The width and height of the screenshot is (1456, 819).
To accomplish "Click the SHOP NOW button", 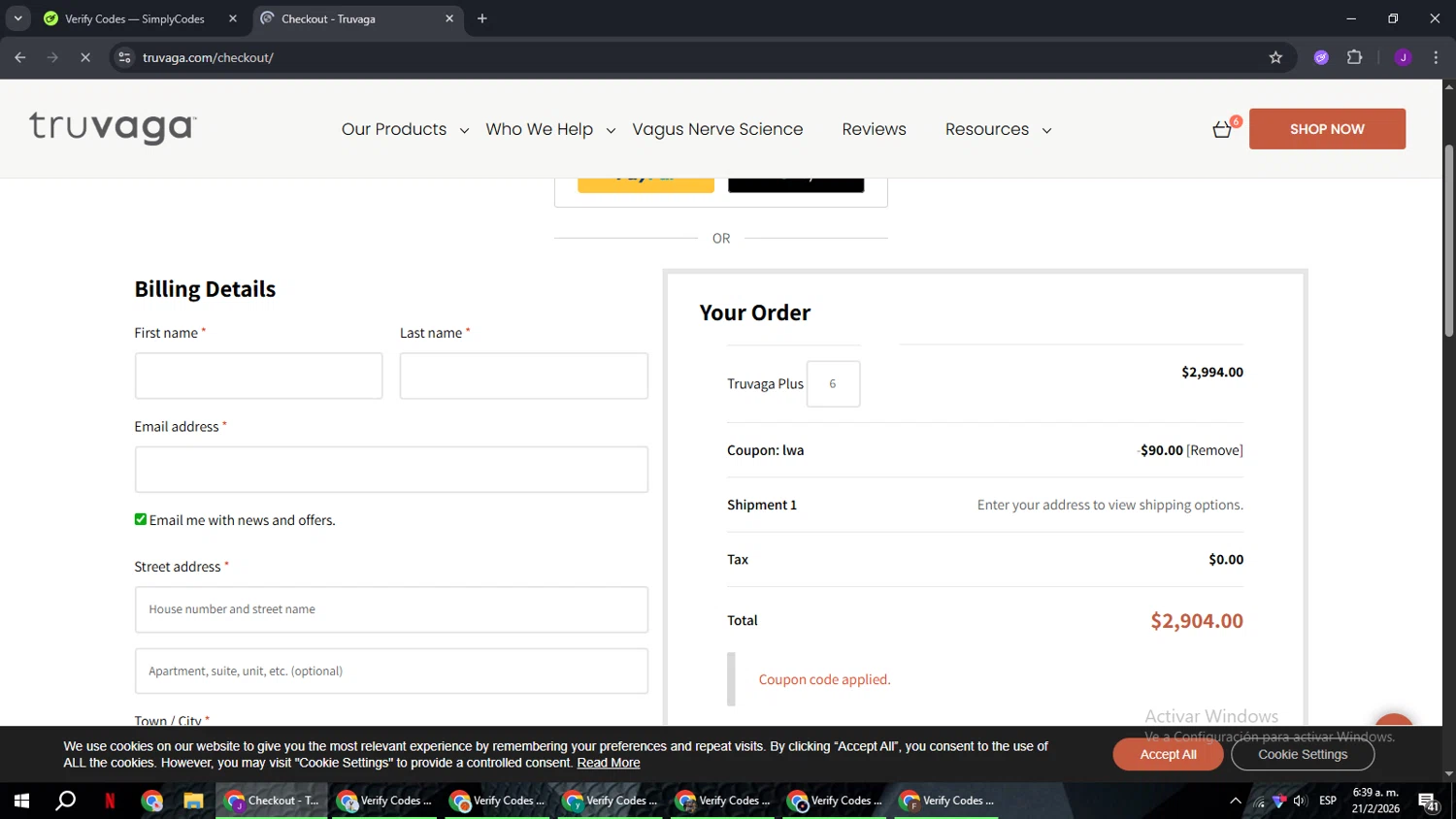I will (1327, 129).
